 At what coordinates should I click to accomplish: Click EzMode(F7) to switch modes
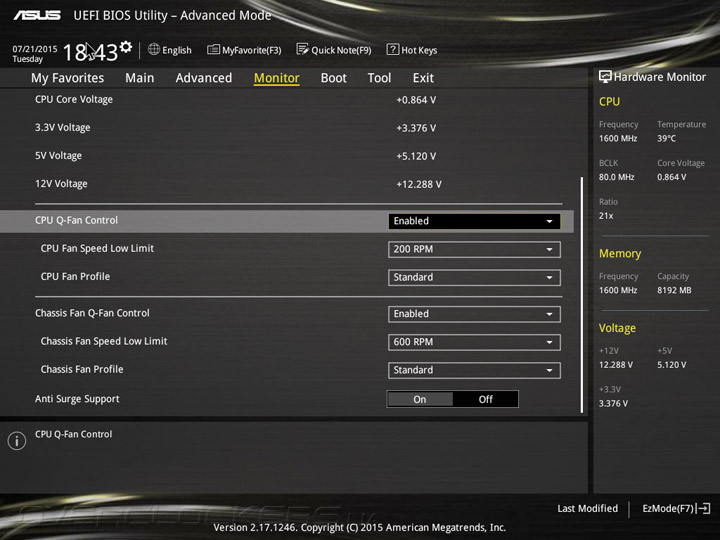[676, 508]
